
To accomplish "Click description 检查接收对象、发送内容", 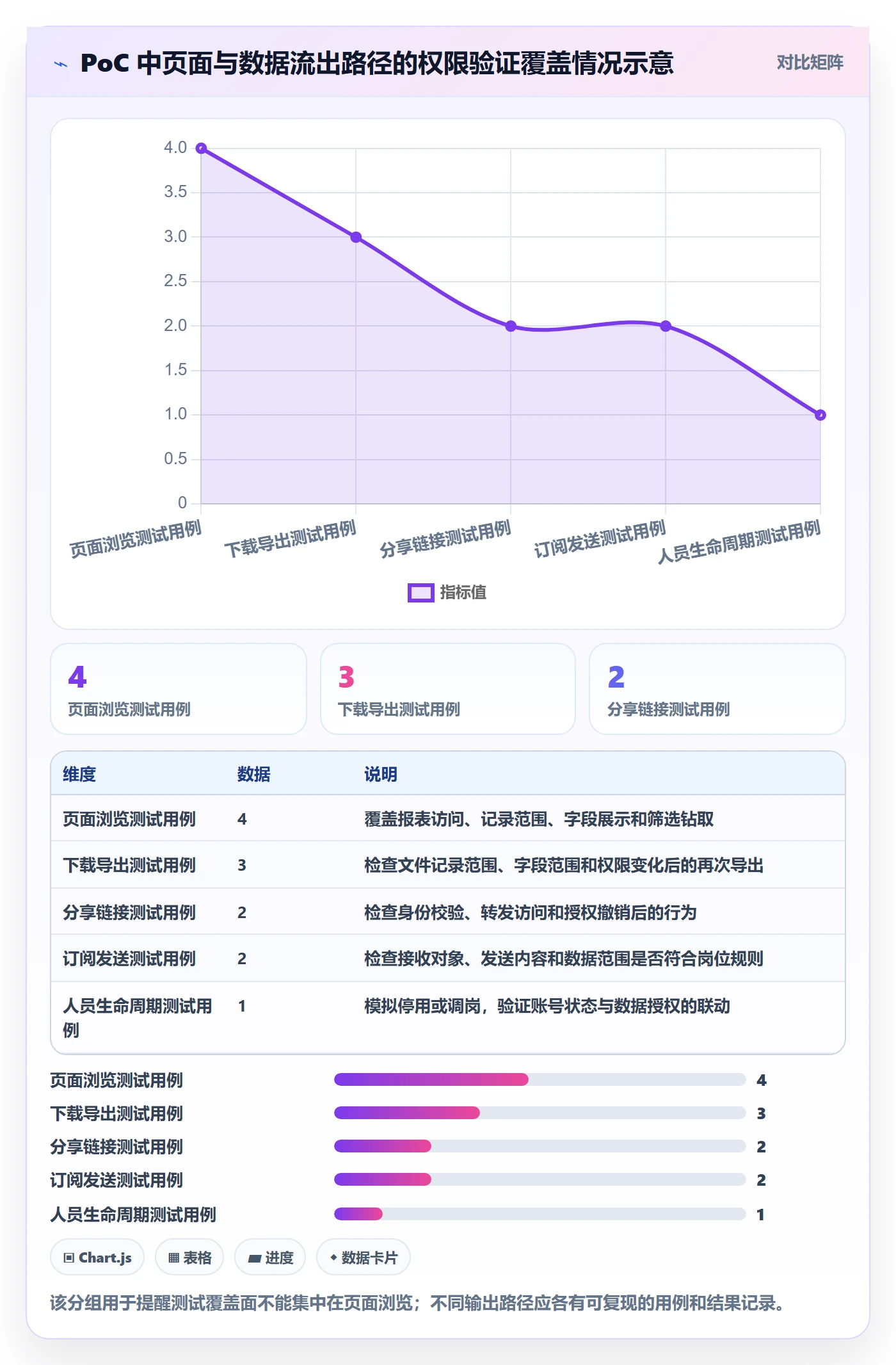I will coord(564,959).
